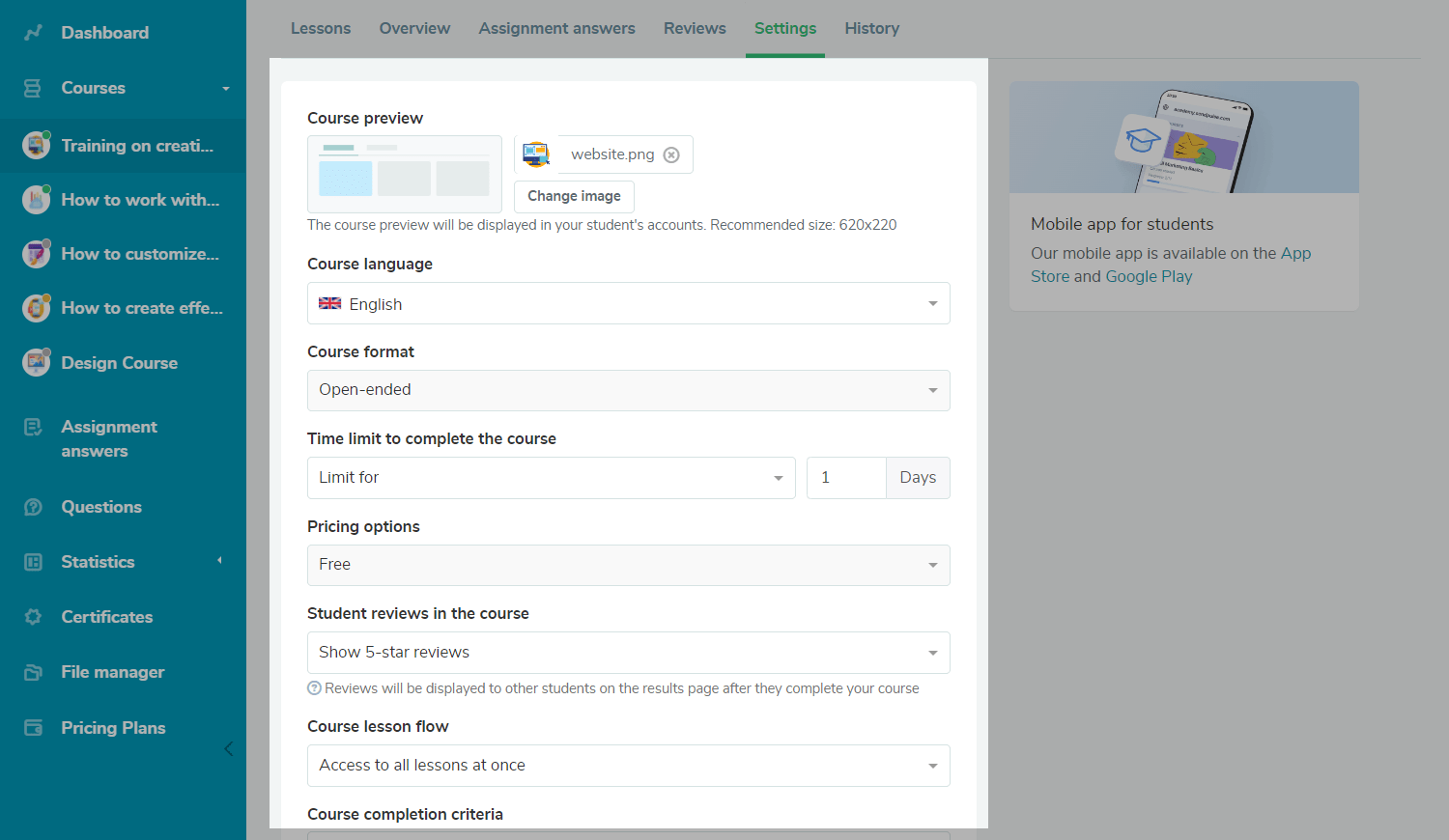Expand the Statistics submenu arrow

[x=220, y=561]
